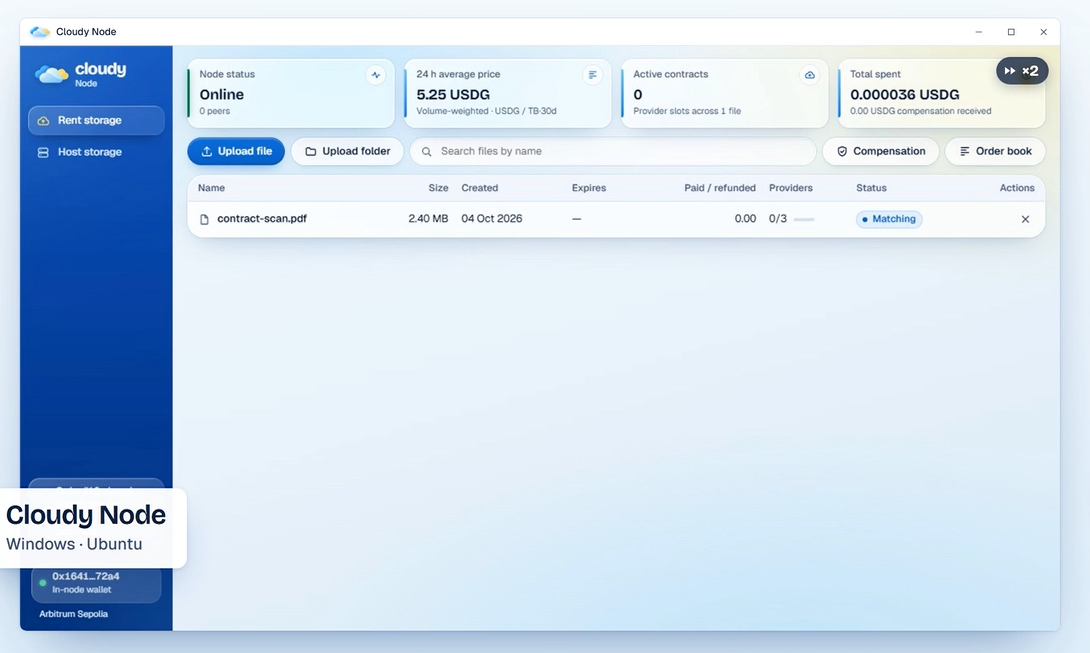Click the 0.000036 USDG total spent value
The width and height of the screenshot is (1090, 653).
[x=904, y=95]
